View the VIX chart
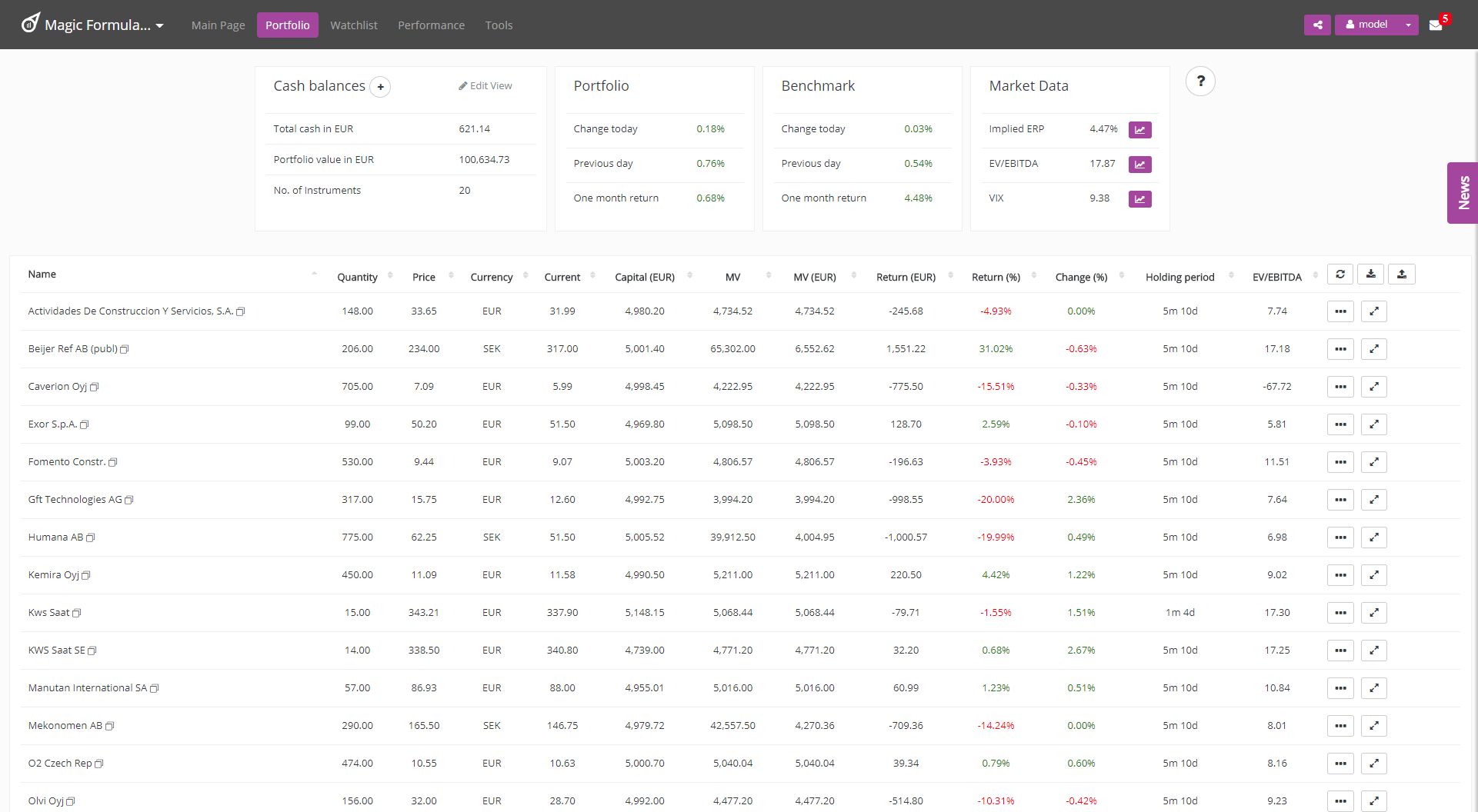Viewport: 1478px width, 812px height. click(1139, 198)
